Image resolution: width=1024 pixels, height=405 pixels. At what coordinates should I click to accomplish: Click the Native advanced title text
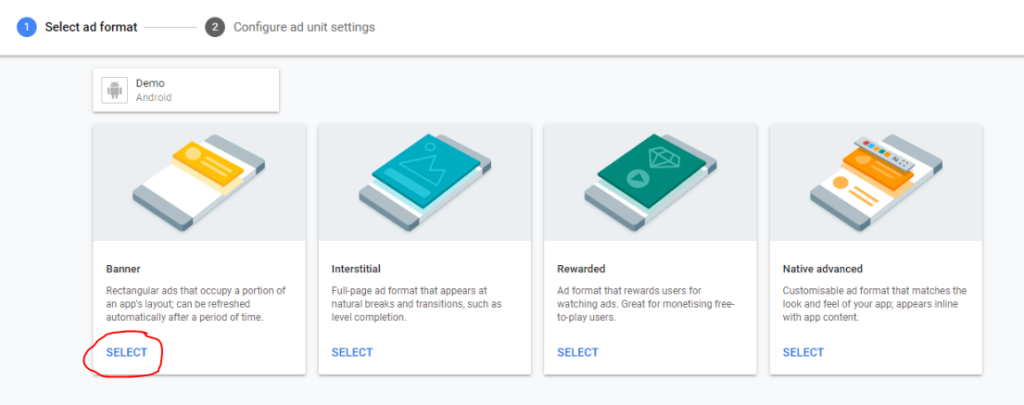[823, 268]
